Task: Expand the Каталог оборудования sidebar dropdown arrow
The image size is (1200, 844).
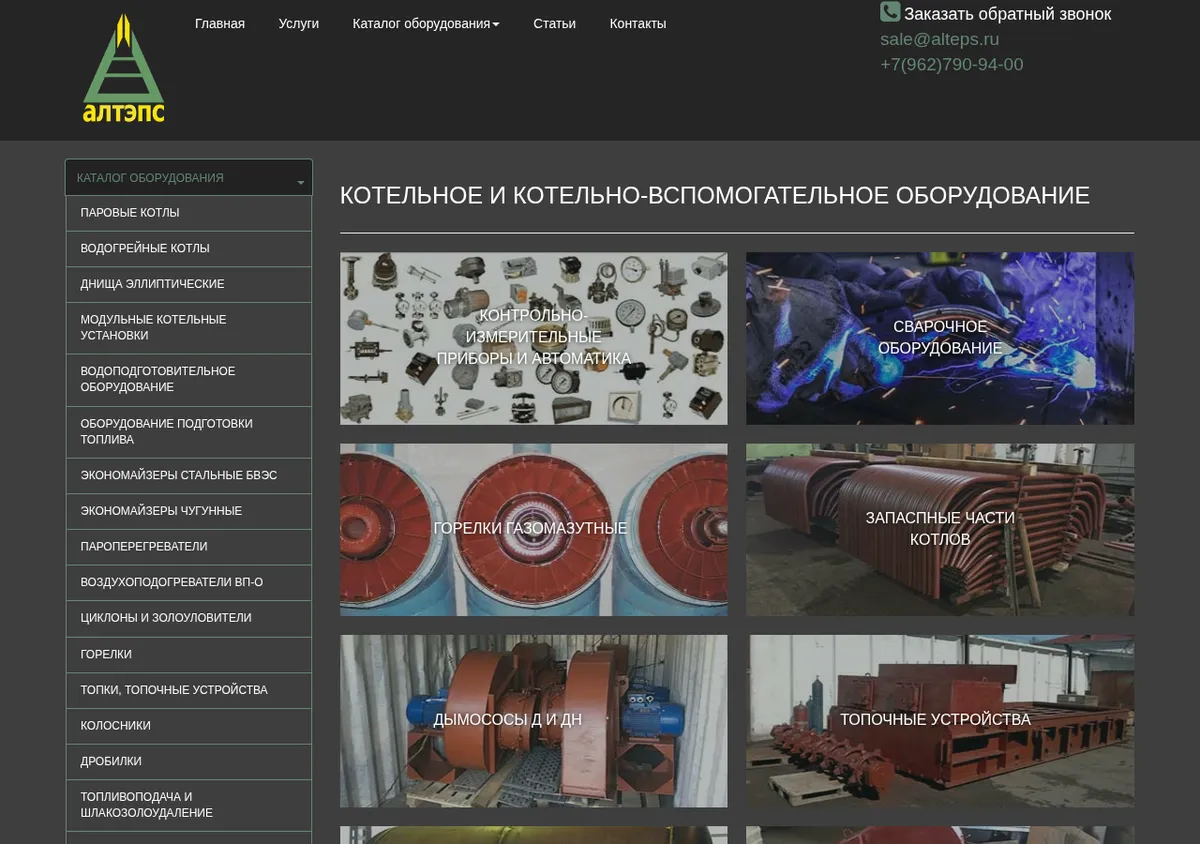Action: click(x=301, y=182)
